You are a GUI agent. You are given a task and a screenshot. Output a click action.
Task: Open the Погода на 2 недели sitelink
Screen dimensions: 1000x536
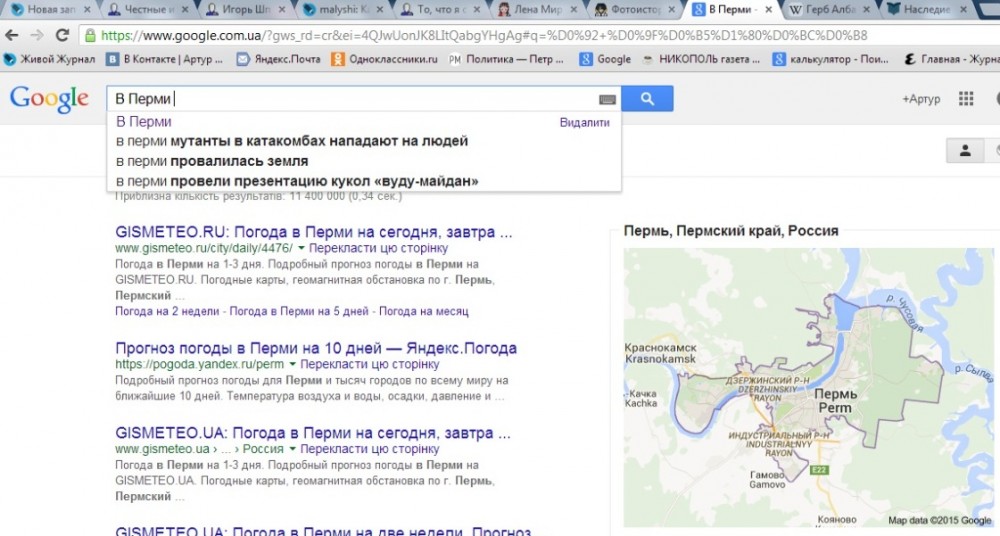(x=167, y=311)
